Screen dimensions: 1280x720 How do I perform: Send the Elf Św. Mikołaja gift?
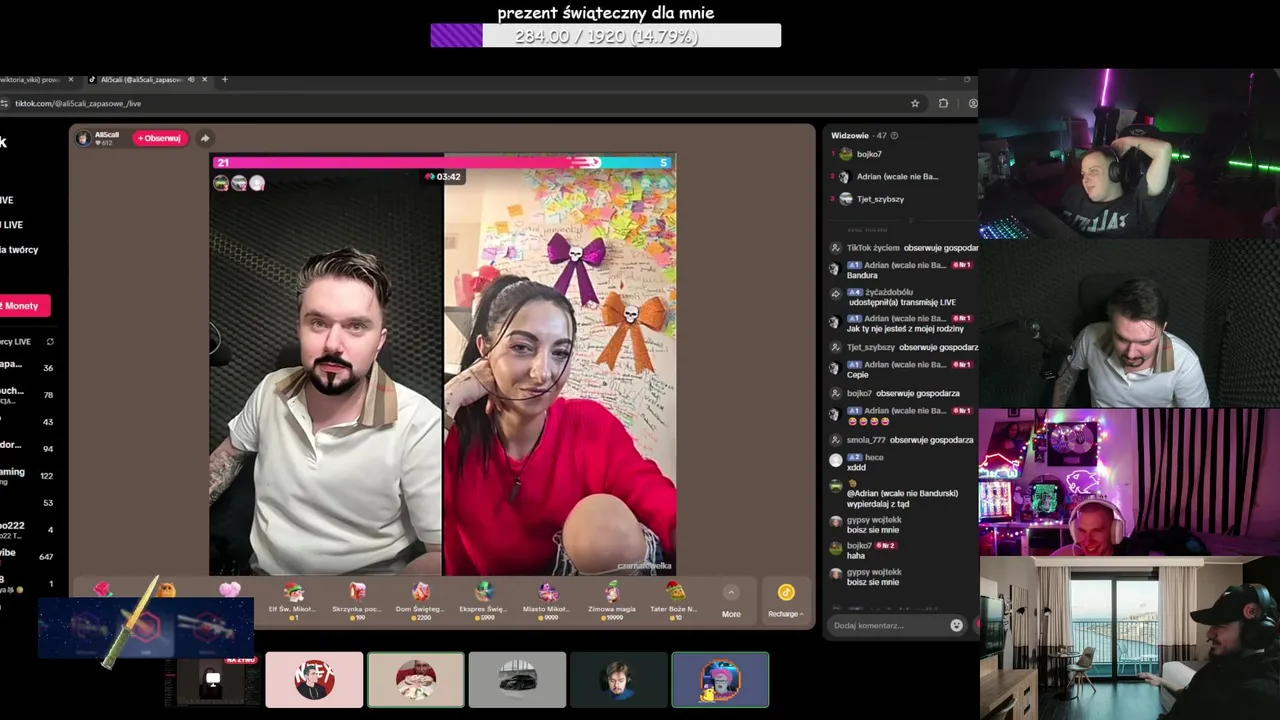pos(293,600)
